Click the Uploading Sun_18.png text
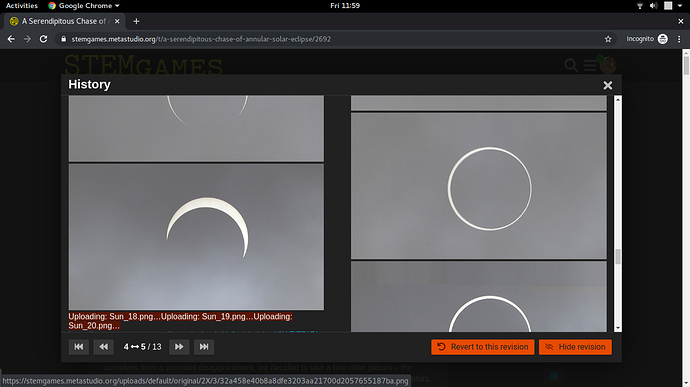This screenshot has height=387, width=690. click(114, 317)
